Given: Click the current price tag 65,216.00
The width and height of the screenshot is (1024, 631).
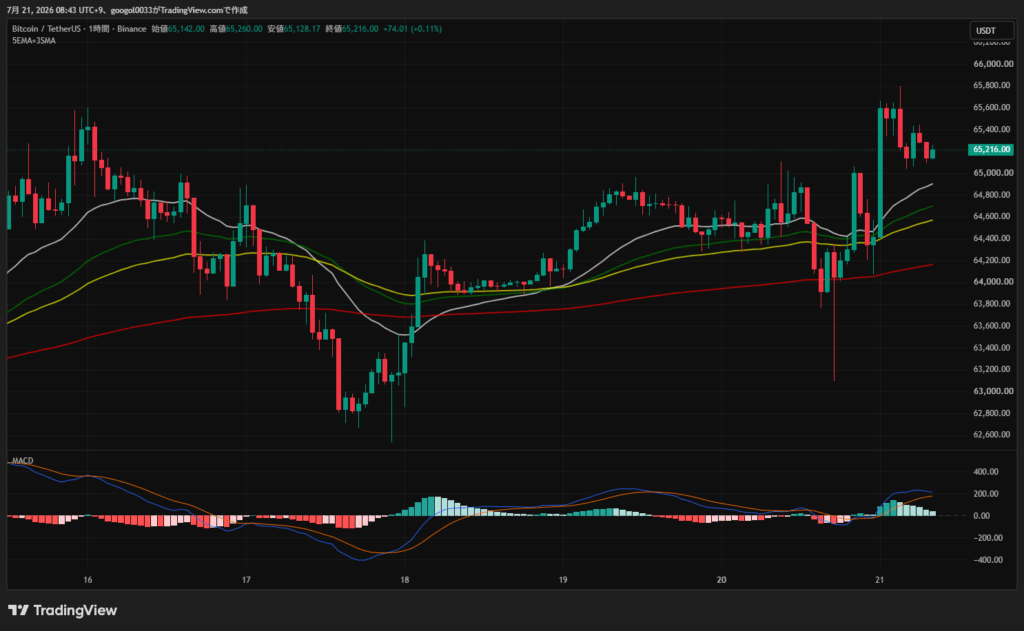Looking at the screenshot, I should (x=991, y=150).
